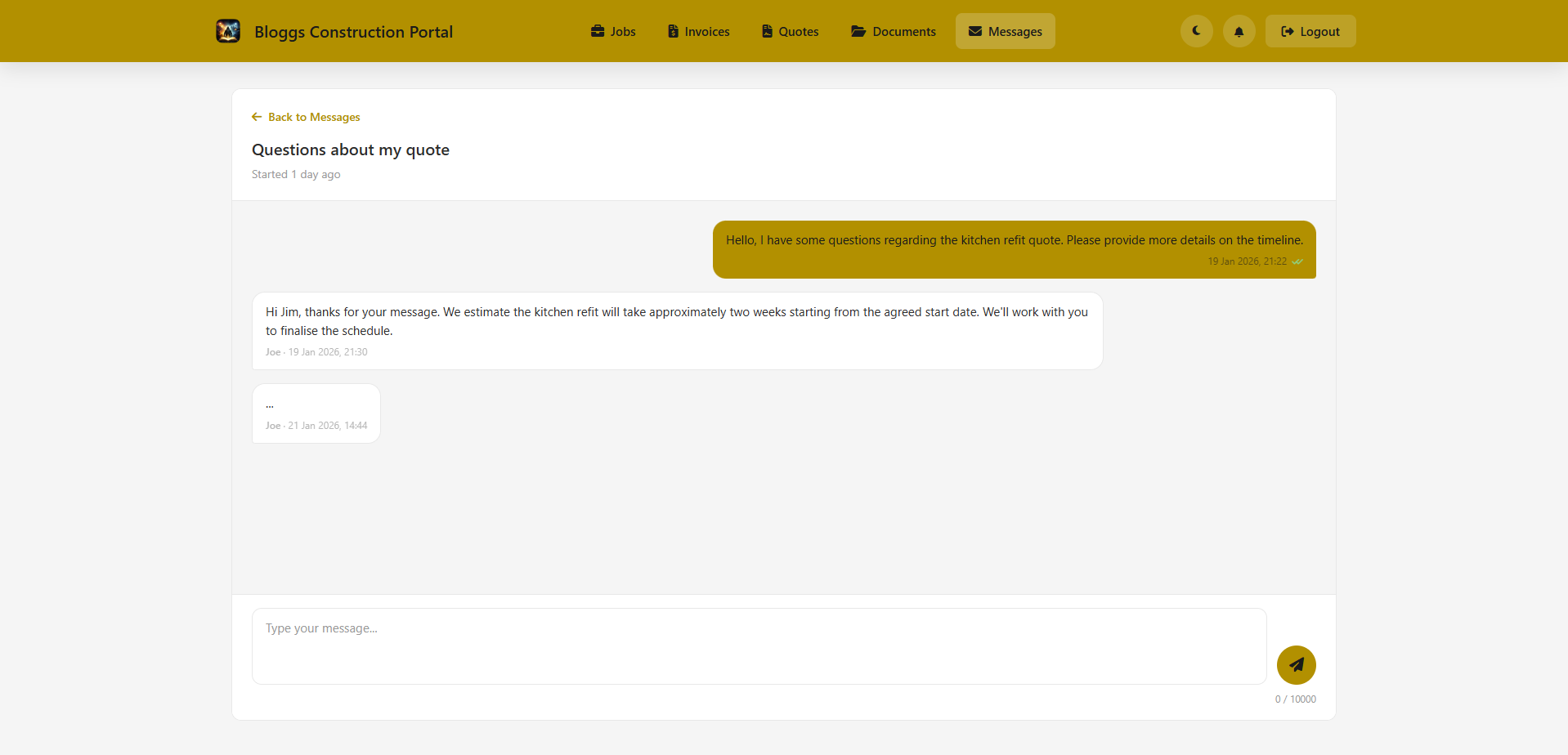Click the folder icon beside Documents
The width and height of the screenshot is (1568, 755).
click(x=857, y=31)
